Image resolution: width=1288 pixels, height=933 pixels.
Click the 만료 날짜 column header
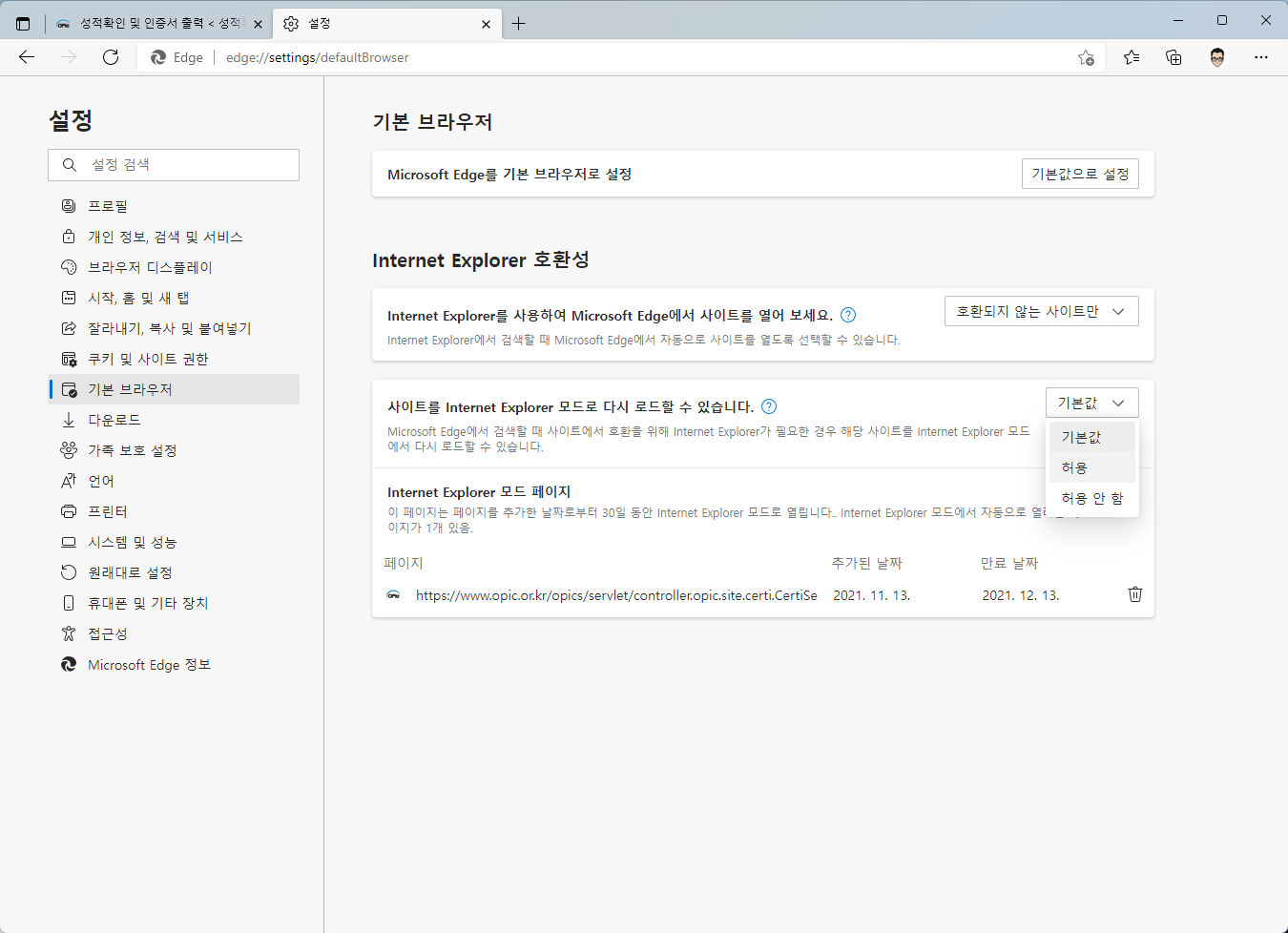point(1009,564)
